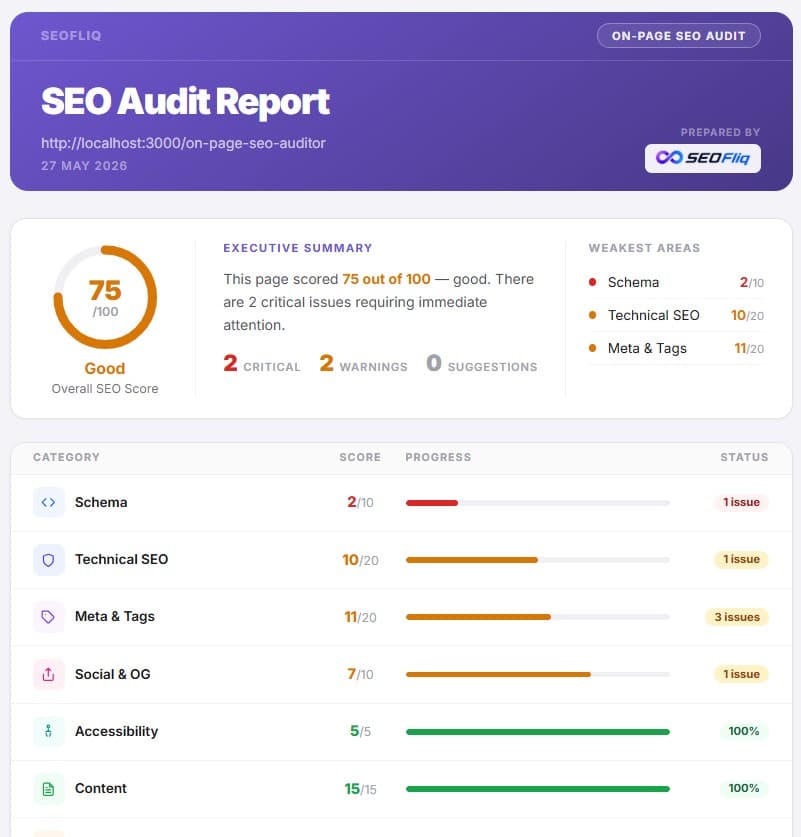Click the 11/20 score in the table
The height and width of the screenshot is (837, 801).
click(x=360, y=617)
